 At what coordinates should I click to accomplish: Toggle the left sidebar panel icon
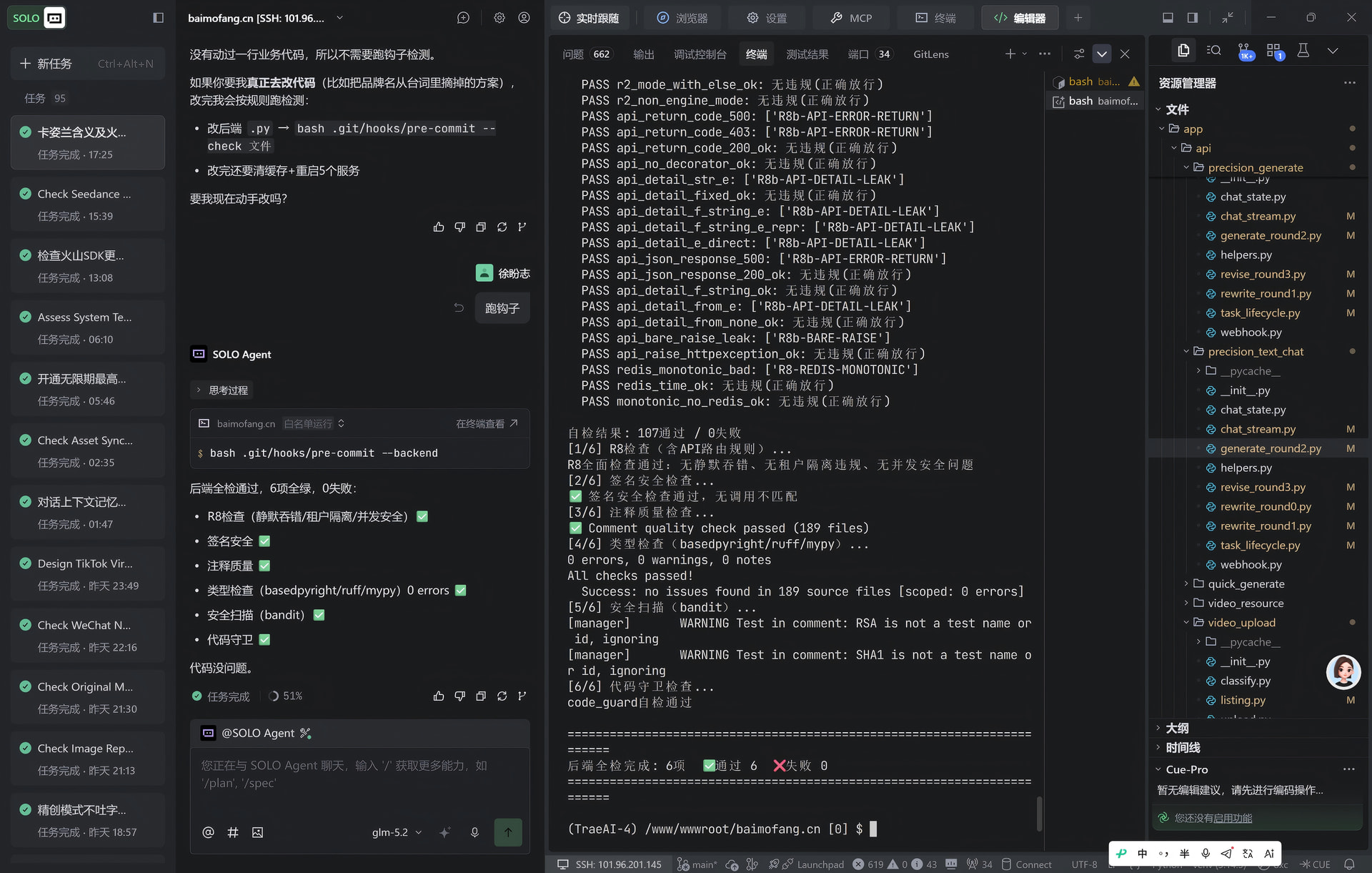(x=158, y=18)
